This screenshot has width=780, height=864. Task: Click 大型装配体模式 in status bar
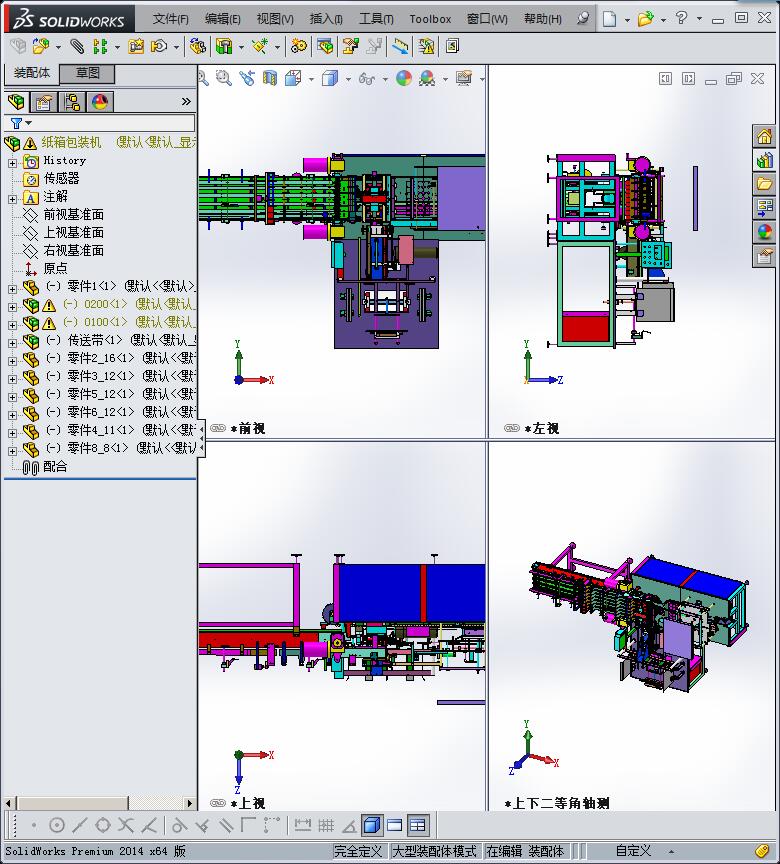[434, 851]
